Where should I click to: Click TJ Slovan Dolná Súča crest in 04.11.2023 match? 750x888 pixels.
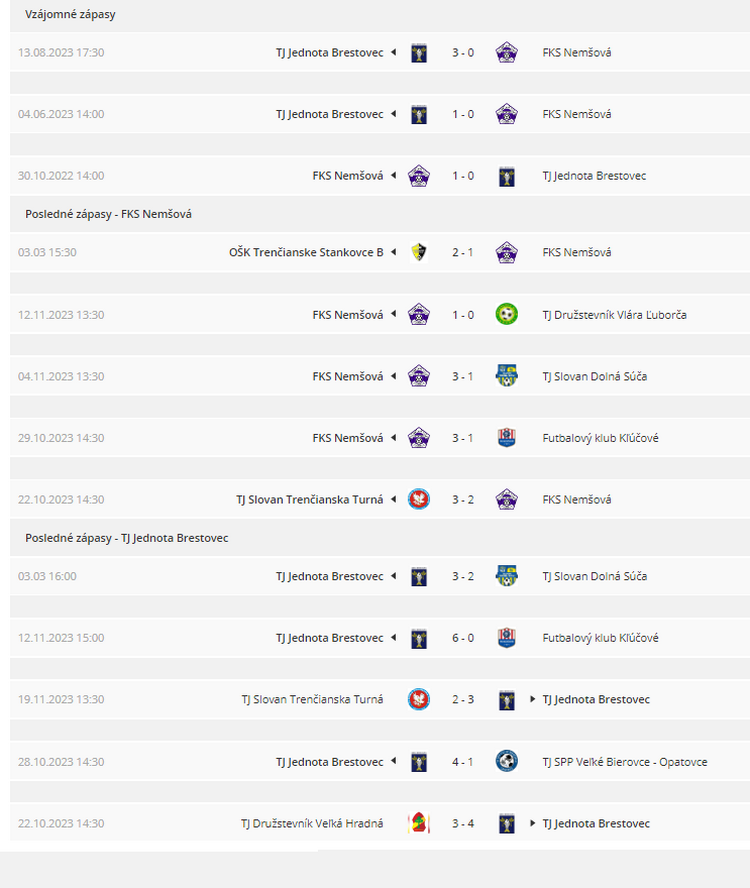pyautogui.click(x=506, y=376)
